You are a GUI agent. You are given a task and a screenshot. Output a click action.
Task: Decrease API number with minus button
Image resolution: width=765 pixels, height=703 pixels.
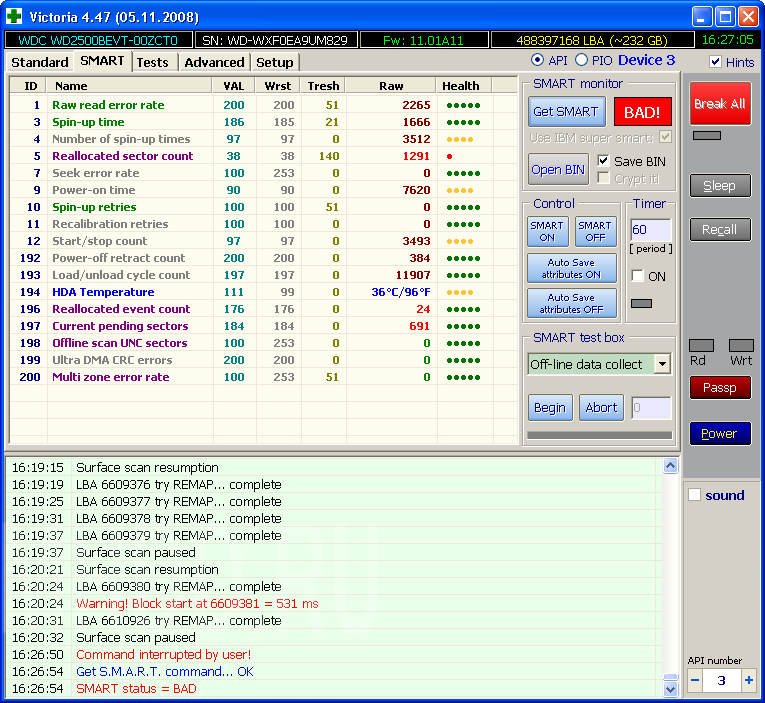click(696, 681)
